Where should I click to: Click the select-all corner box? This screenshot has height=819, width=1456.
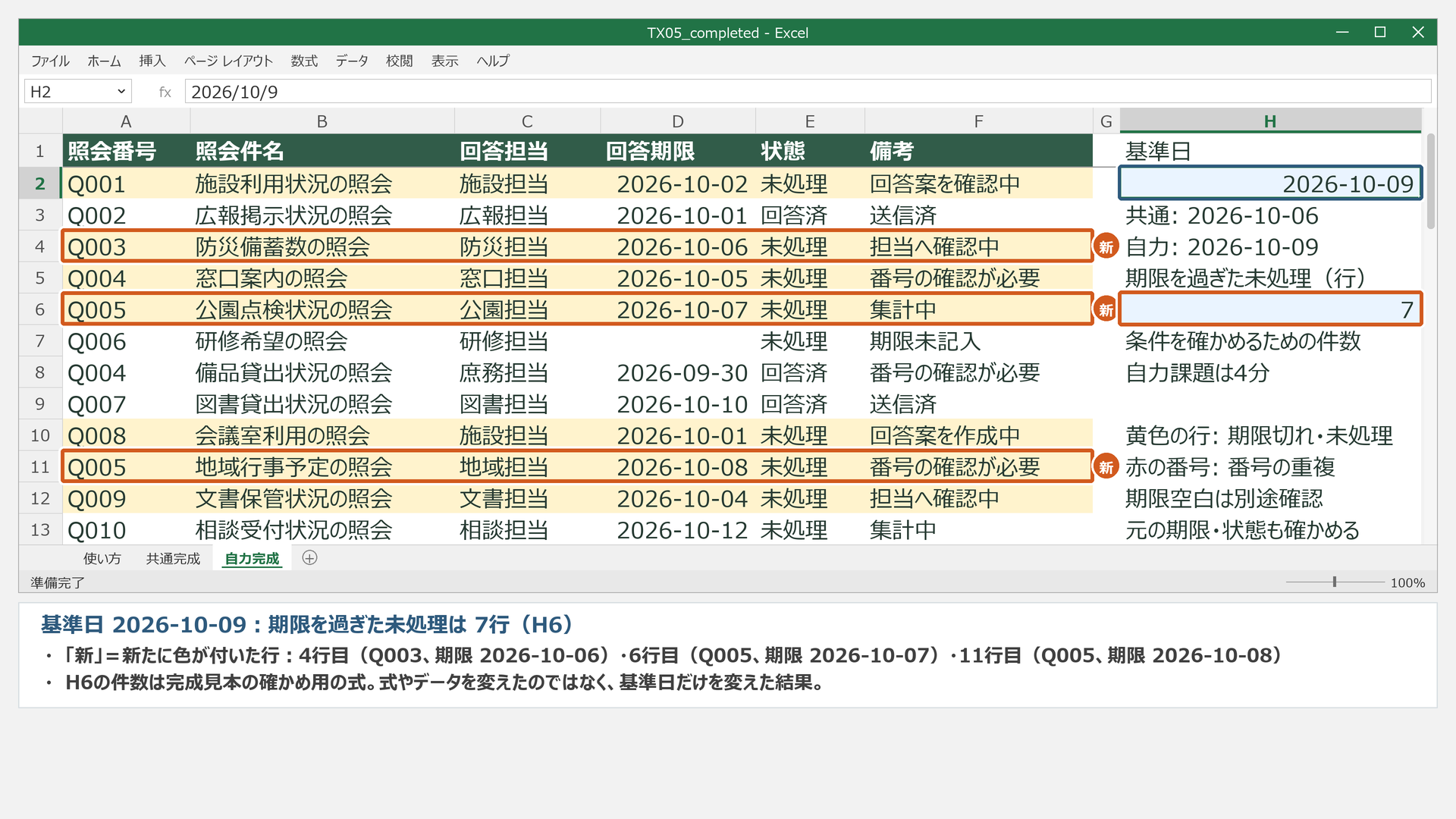(x=40, y=121)
